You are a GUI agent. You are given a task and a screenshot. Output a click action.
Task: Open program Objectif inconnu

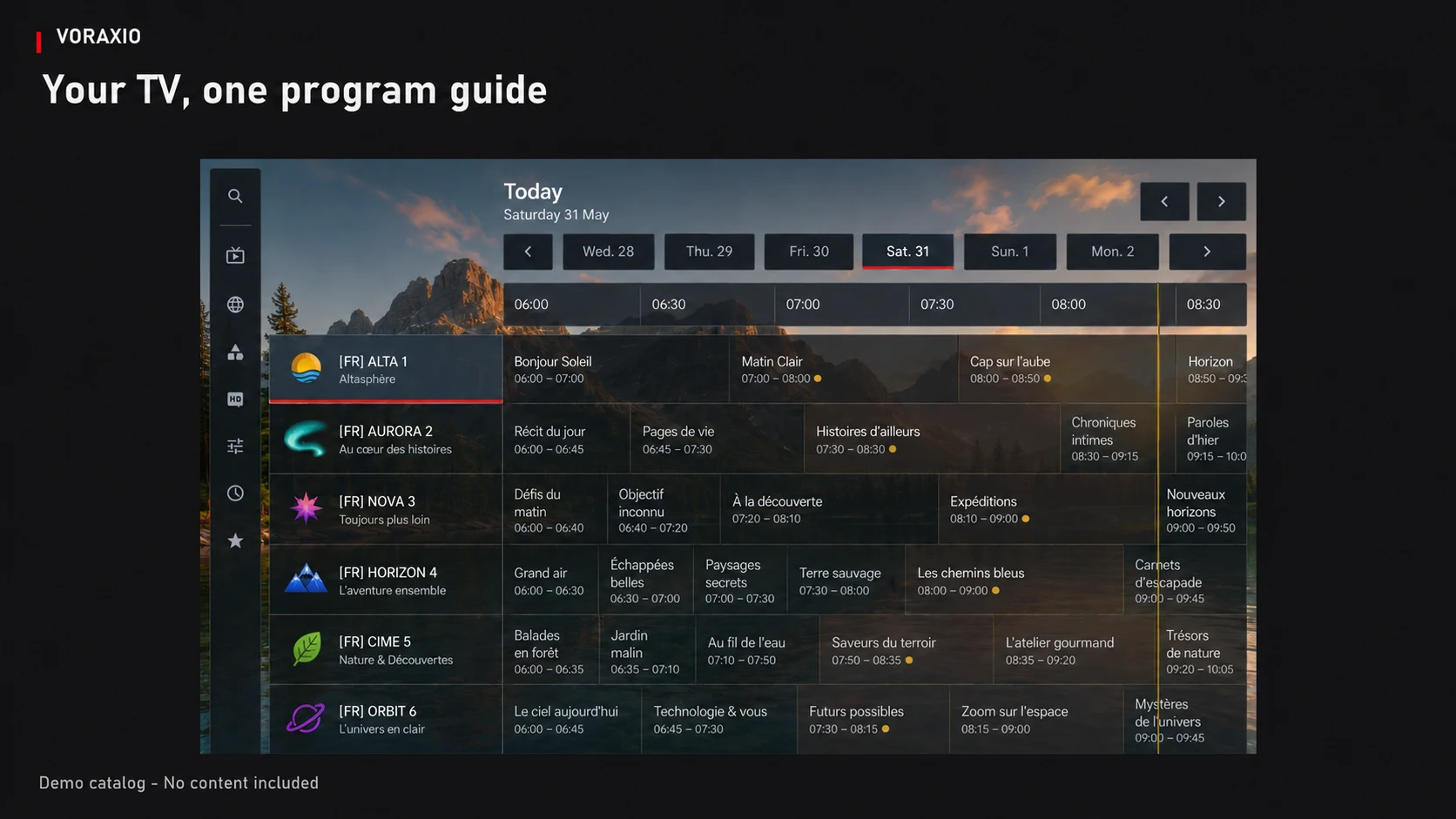point(664,509)
